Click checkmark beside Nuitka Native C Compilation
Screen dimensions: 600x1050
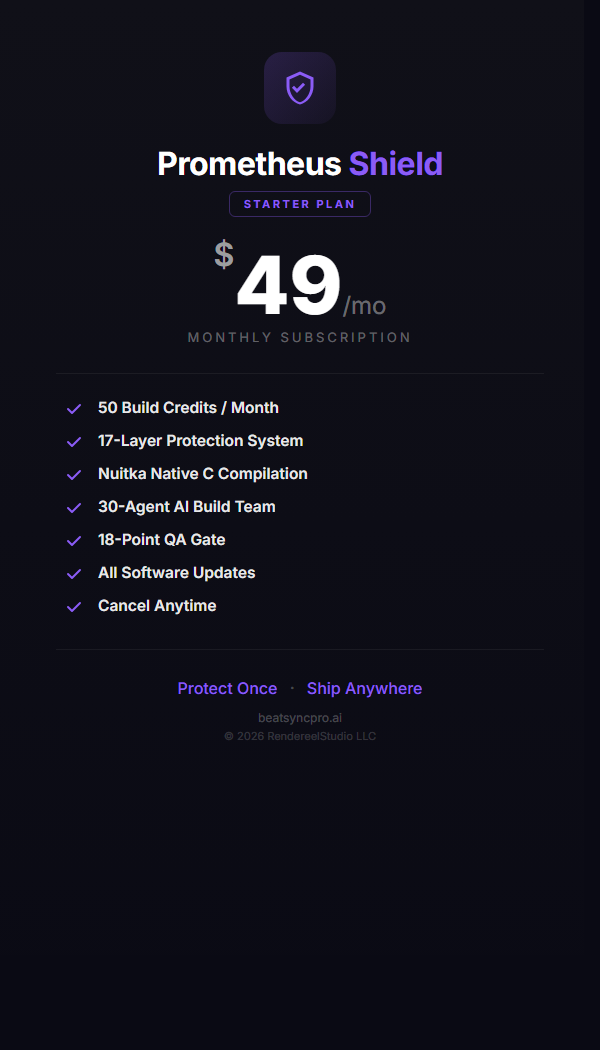point(74,474)
